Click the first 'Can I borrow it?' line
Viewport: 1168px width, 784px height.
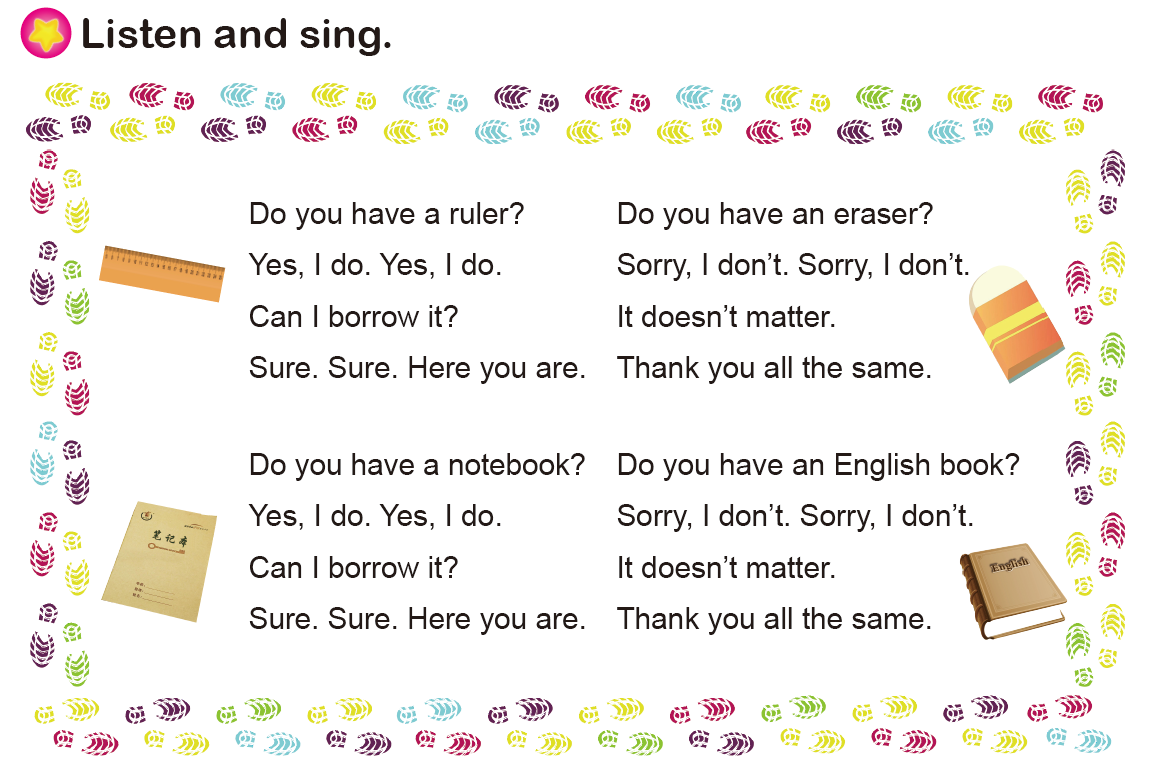point(354,317)
